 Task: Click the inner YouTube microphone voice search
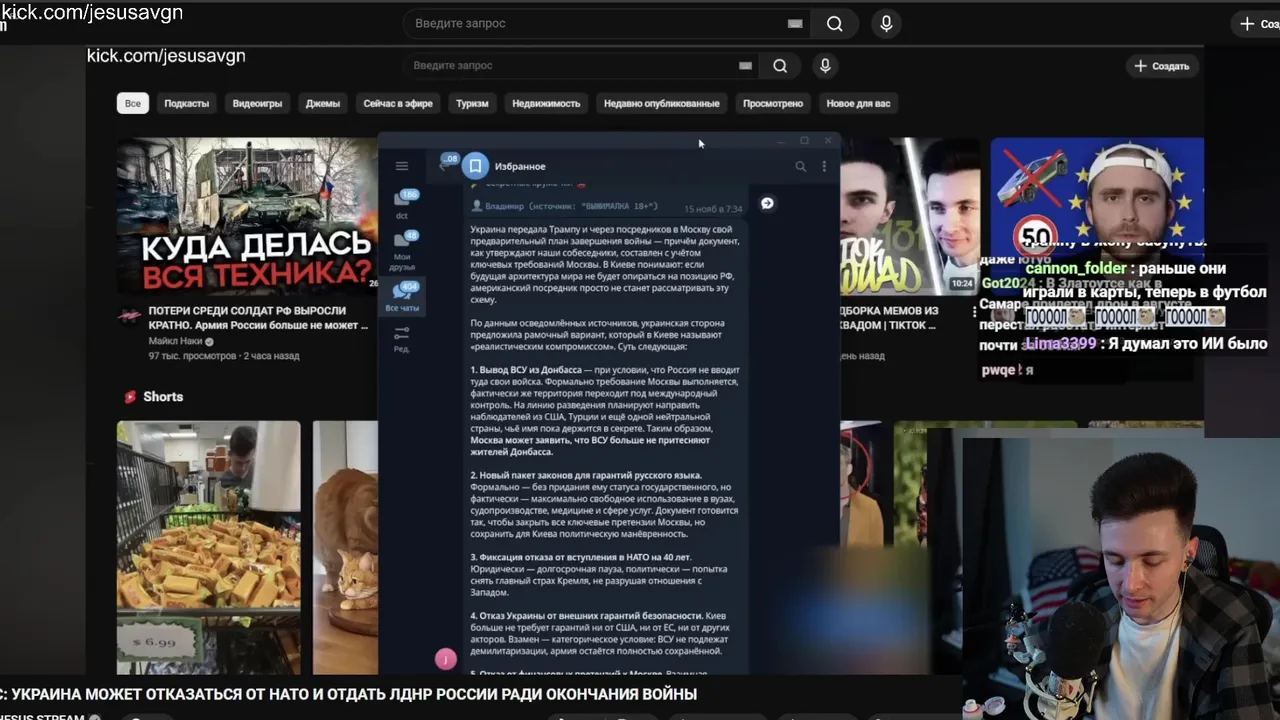click(x=825, y=66)
